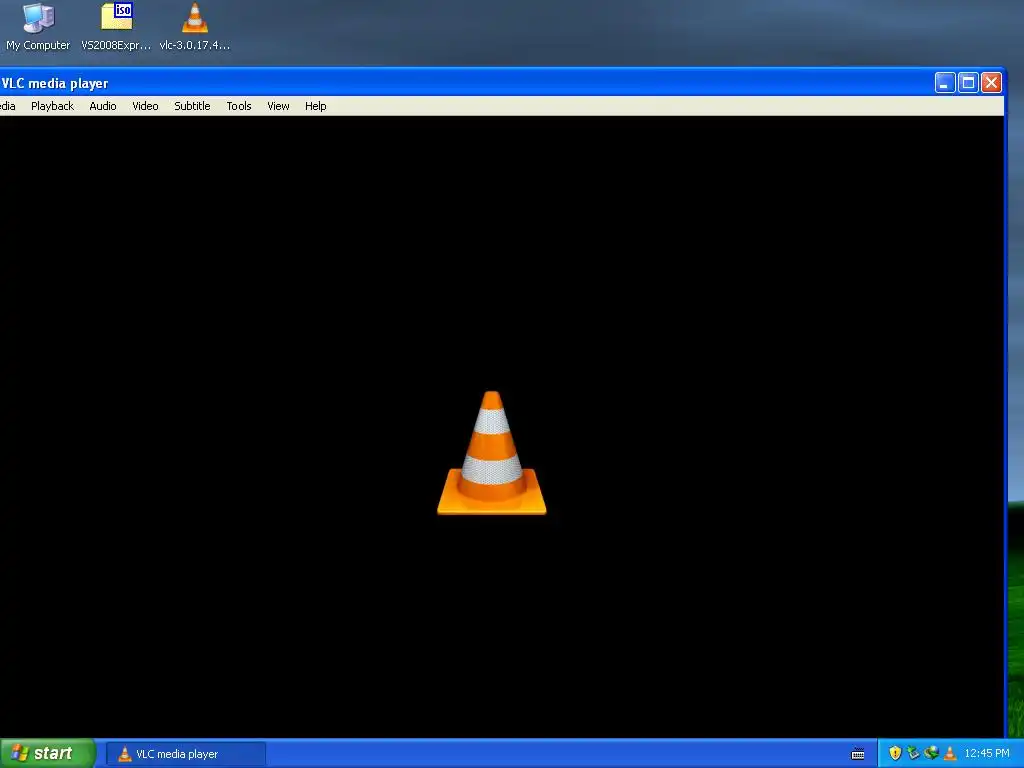
Task: Open the Playback menu in VLC
Action: (x=52, y=106)
